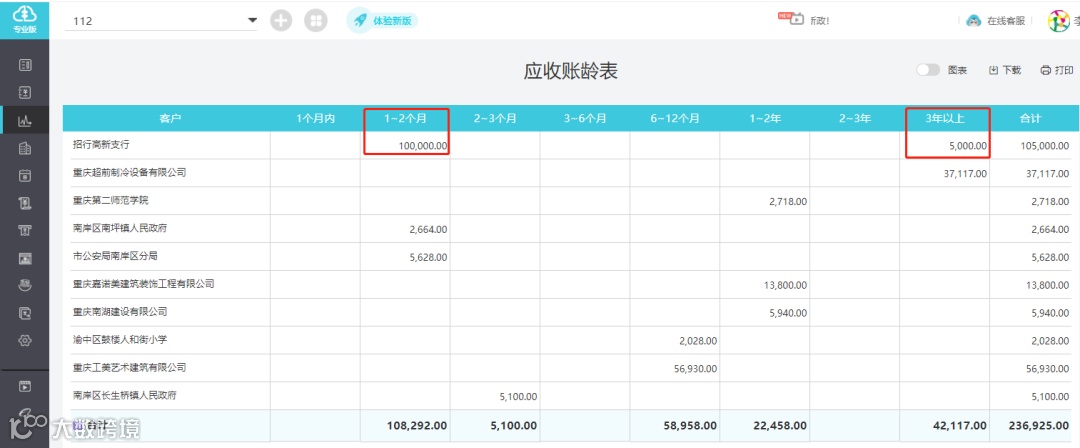Open the ledger book icon in sidebar
The image size is (1080, 448).
click(x=25, y=65)
